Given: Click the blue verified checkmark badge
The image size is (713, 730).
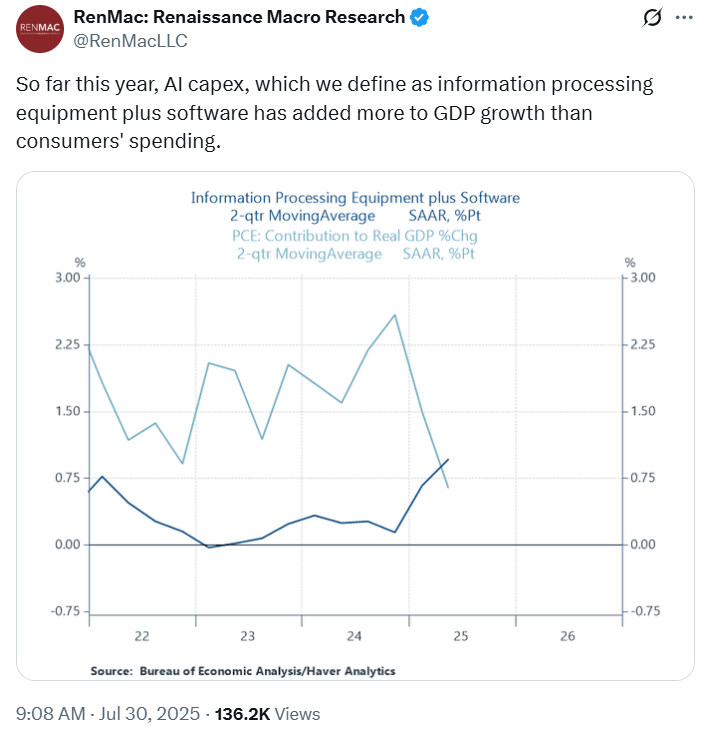Looking at the screenshot, I should point(422,17).
